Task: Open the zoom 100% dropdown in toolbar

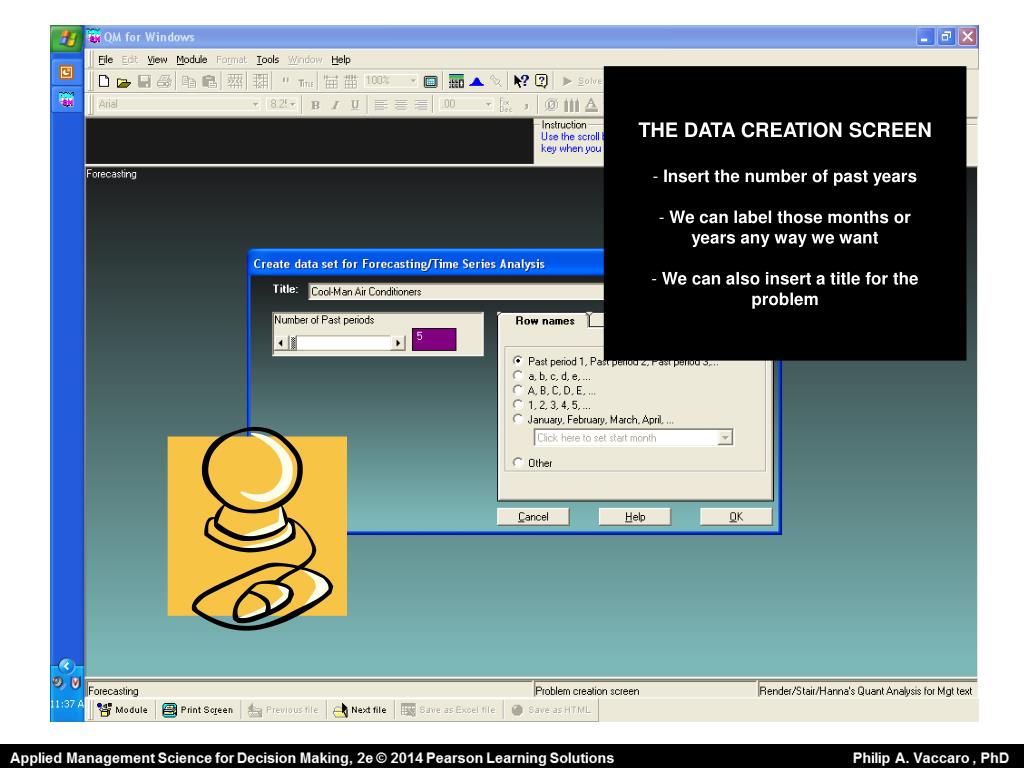Action: (x=412, y=79)
